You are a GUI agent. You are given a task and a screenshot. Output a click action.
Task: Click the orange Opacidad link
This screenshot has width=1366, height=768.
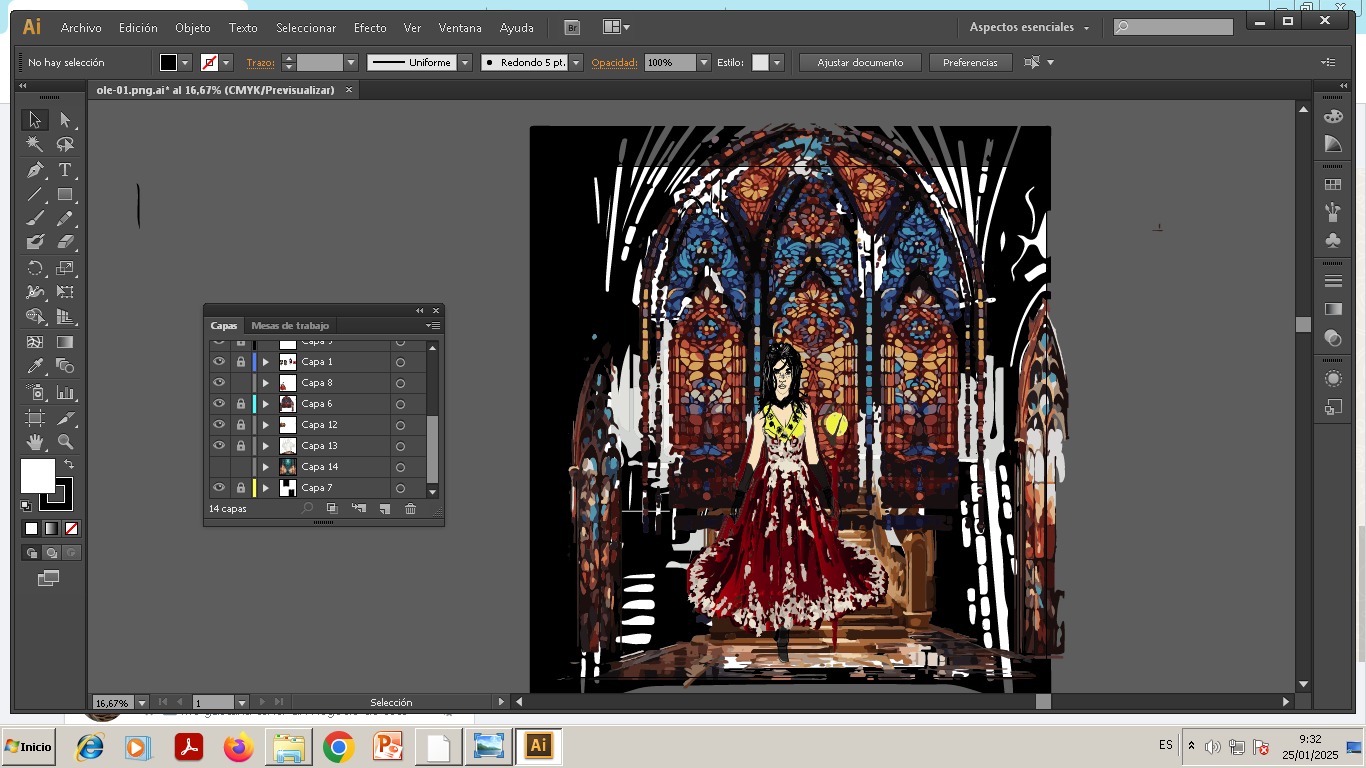[x=614, y=62]
